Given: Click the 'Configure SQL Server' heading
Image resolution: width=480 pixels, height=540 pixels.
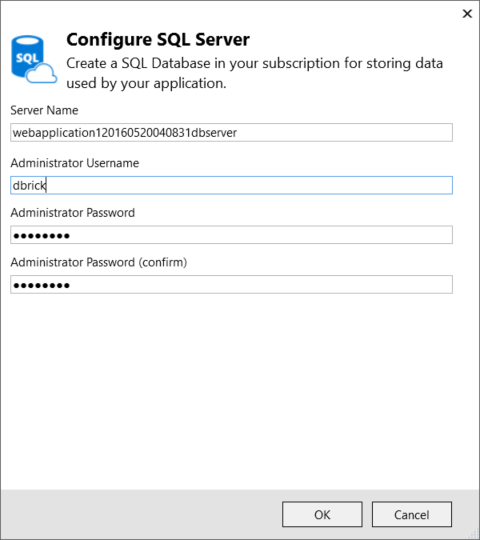Looking at the screenshot, I should tap(158, 39).
